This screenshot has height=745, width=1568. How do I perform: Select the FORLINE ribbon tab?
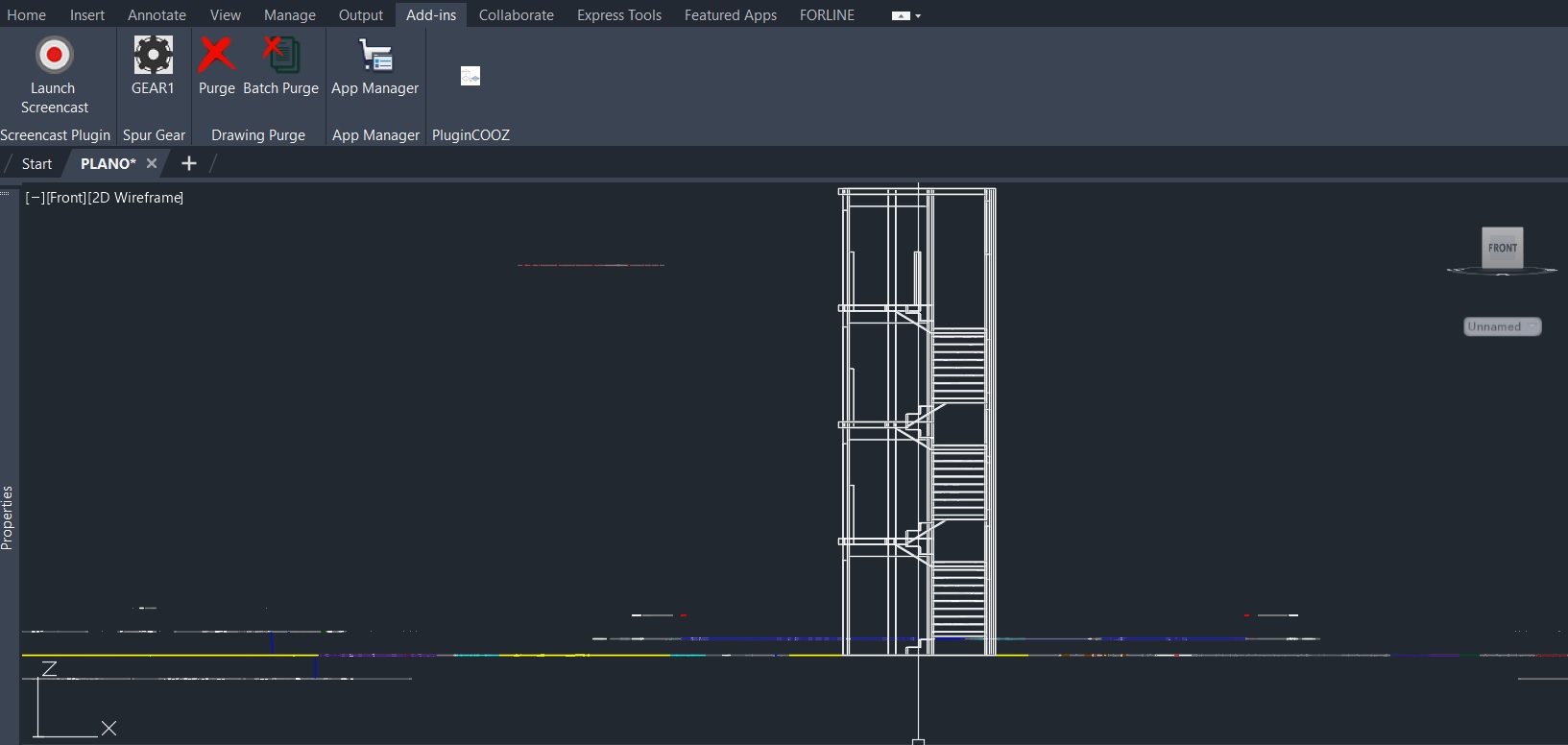(826, 15)
